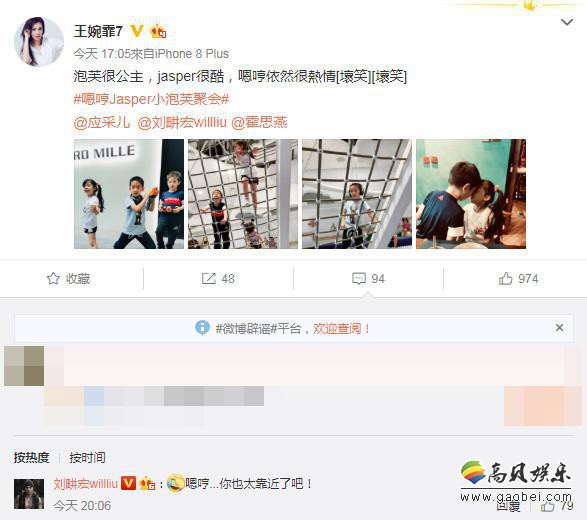Screen dimensions: 587x520
Task: Open the kissing kids photo thumbnail
Action: tap(471, 194)
